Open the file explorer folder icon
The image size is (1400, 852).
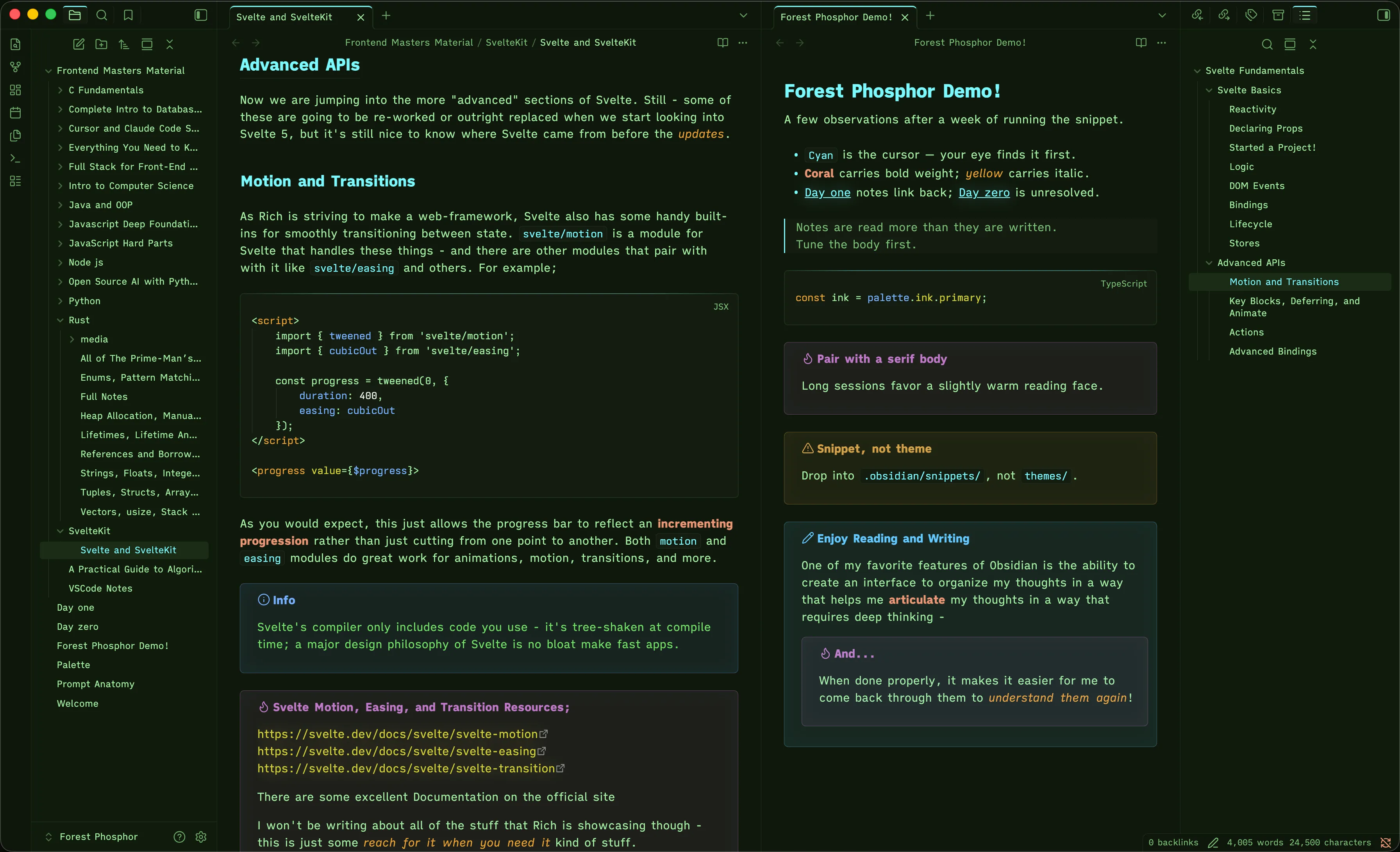pyautogui.click(x=75, y=15)
